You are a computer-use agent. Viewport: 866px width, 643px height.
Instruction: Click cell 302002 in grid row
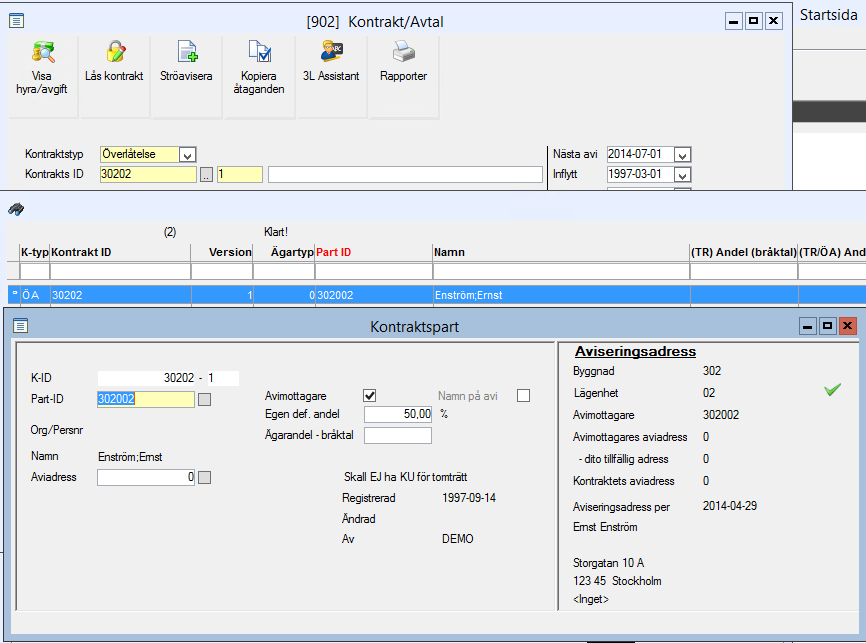[374, 295]
